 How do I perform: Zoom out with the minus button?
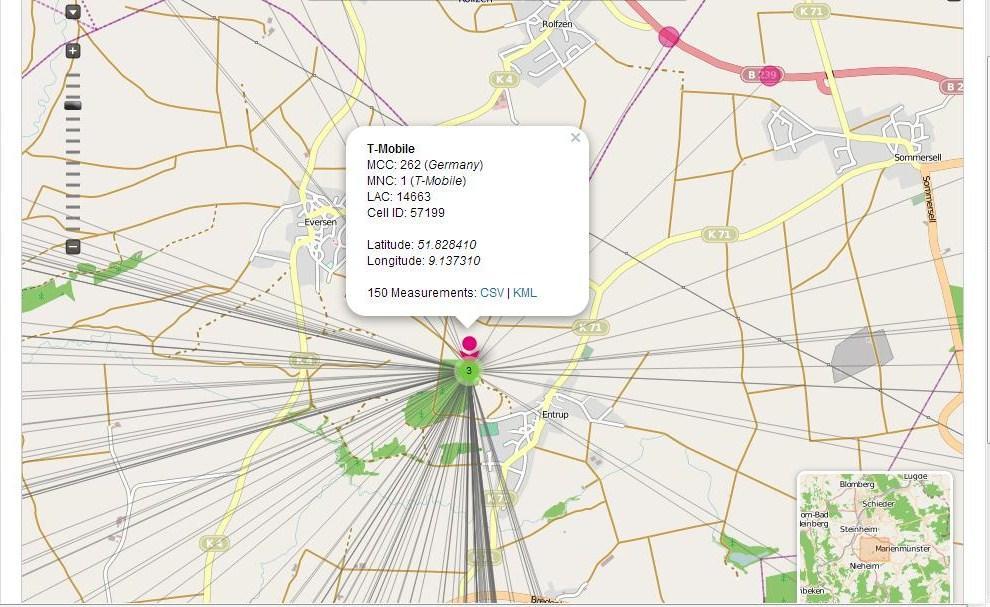pyautogui.click(x=73, y=246)
